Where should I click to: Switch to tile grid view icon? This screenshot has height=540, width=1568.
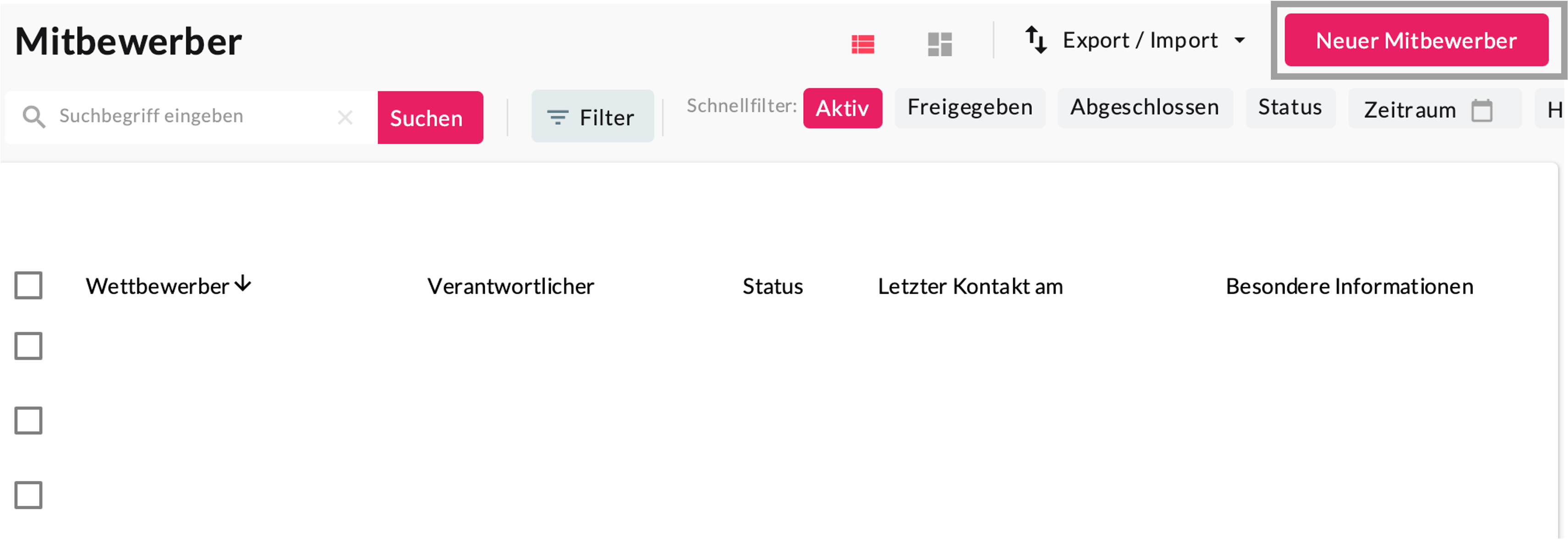[939, 44]
